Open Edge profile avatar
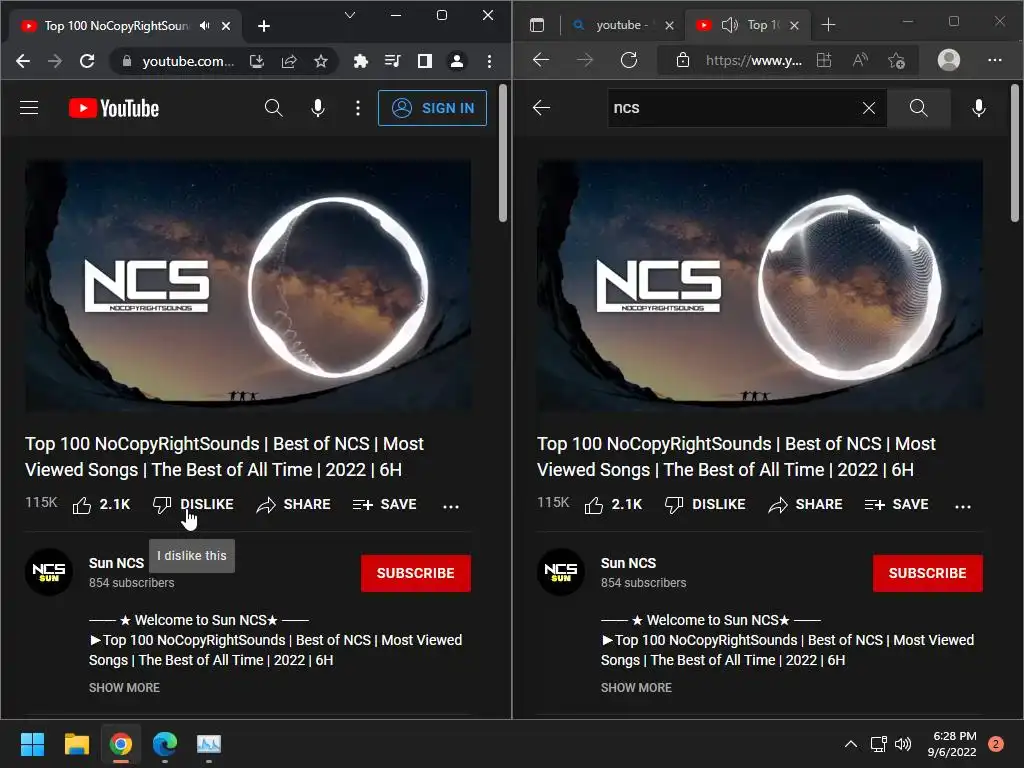The width and height of the screenshot is (1024, 768). (949, 60)
